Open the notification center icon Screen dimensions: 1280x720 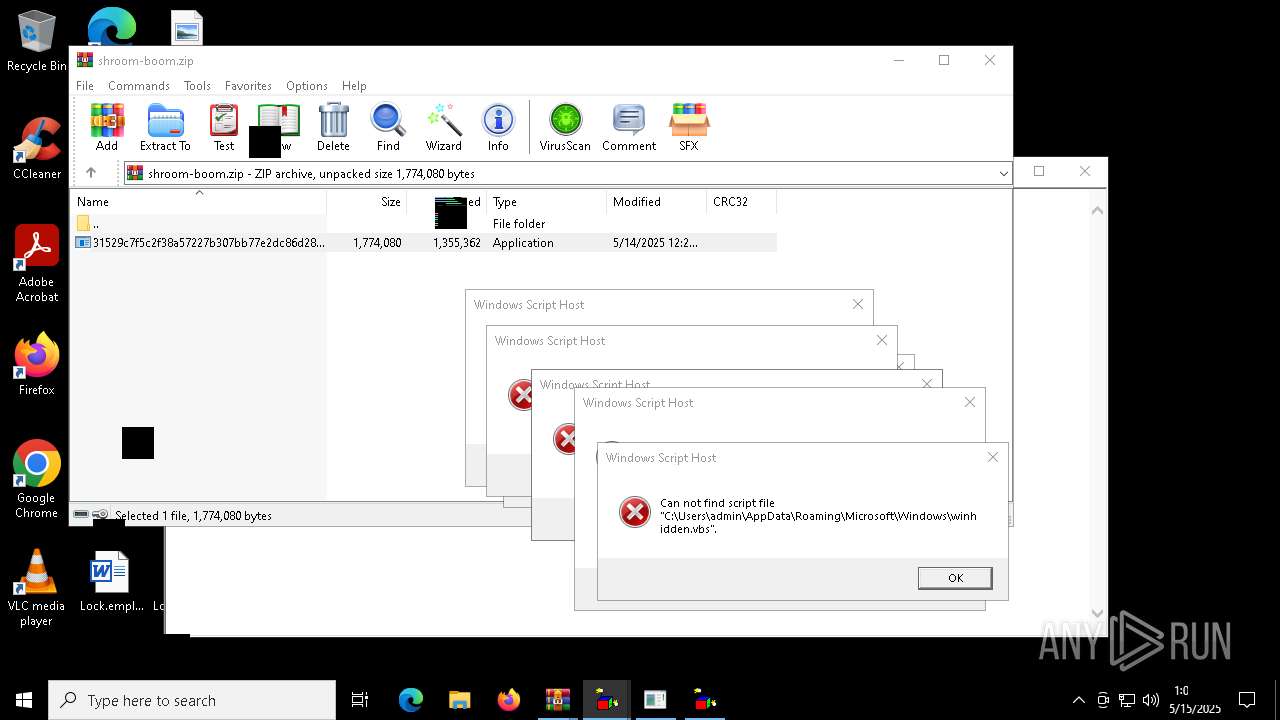[x=1247, y=700]
